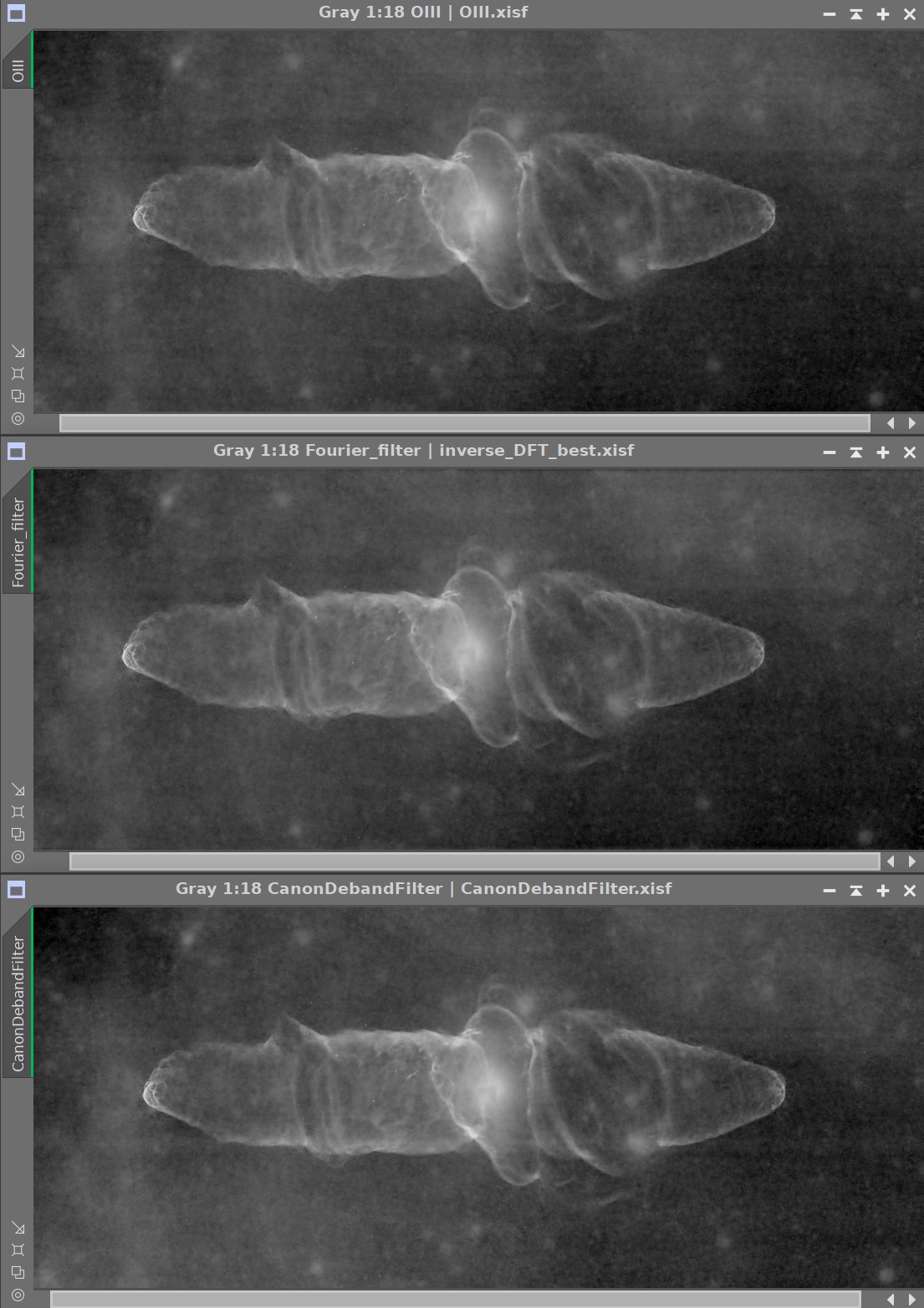Image resolution: width=924 pixels, height=1308 pixels.
Task: Click scroll-left arrow in Fourier_filter window
Action: coord(891,861)
